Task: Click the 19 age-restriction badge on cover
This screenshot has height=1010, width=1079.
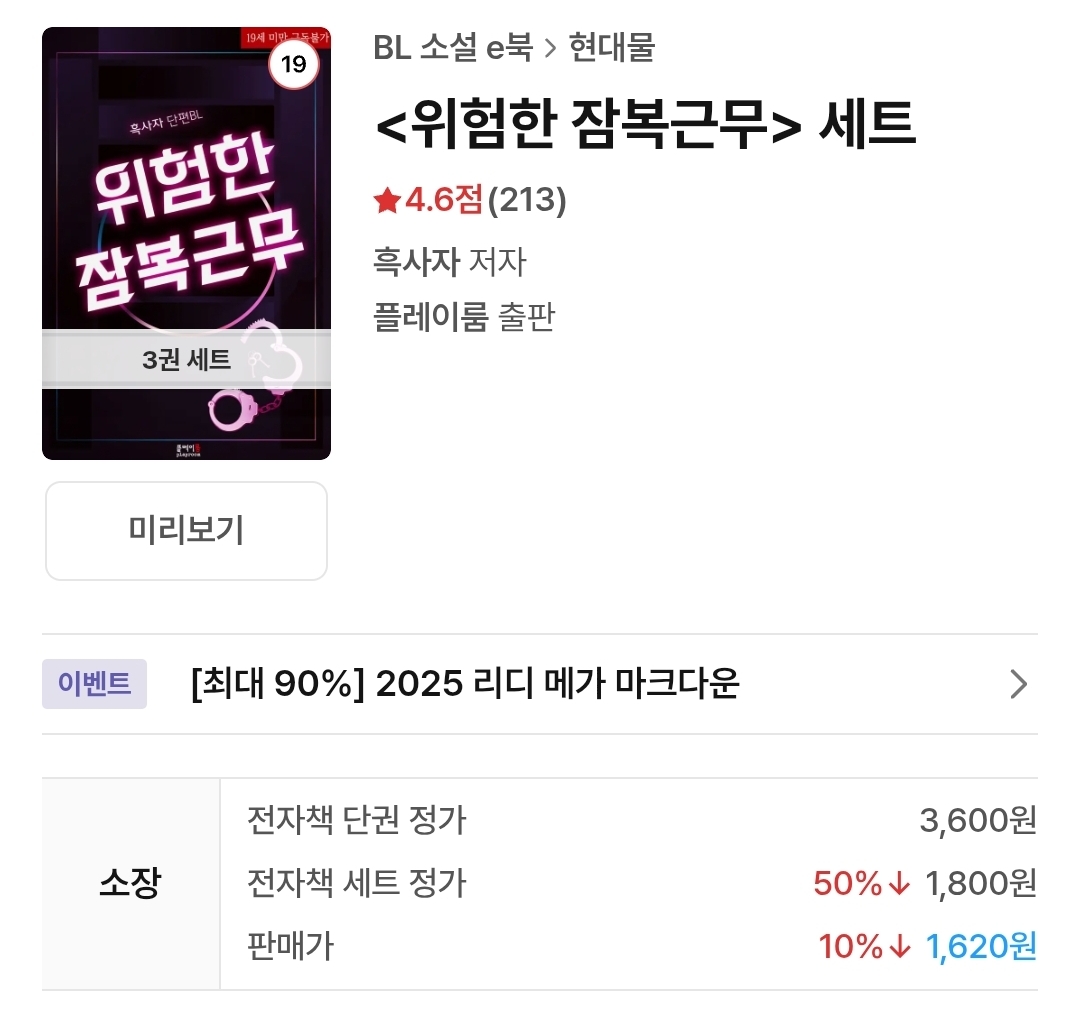Action: click(x=294, y=66)
